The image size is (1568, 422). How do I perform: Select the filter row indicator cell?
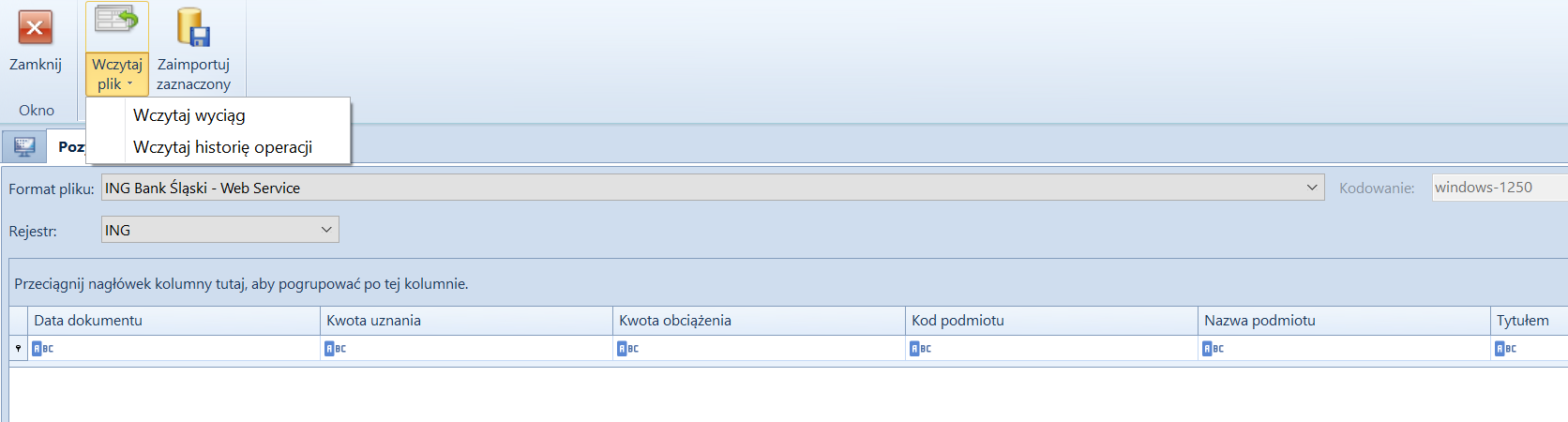pos(19,349)
